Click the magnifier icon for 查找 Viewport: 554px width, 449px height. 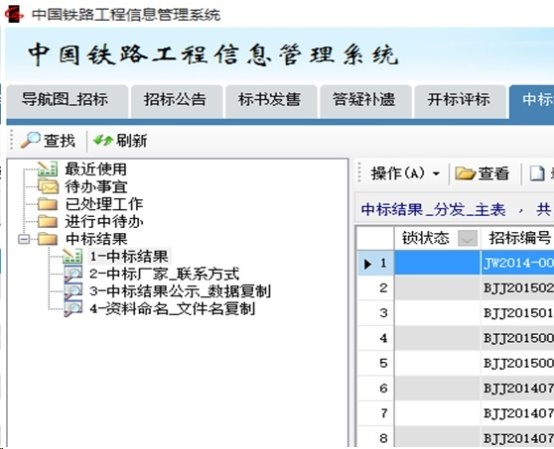30,140
